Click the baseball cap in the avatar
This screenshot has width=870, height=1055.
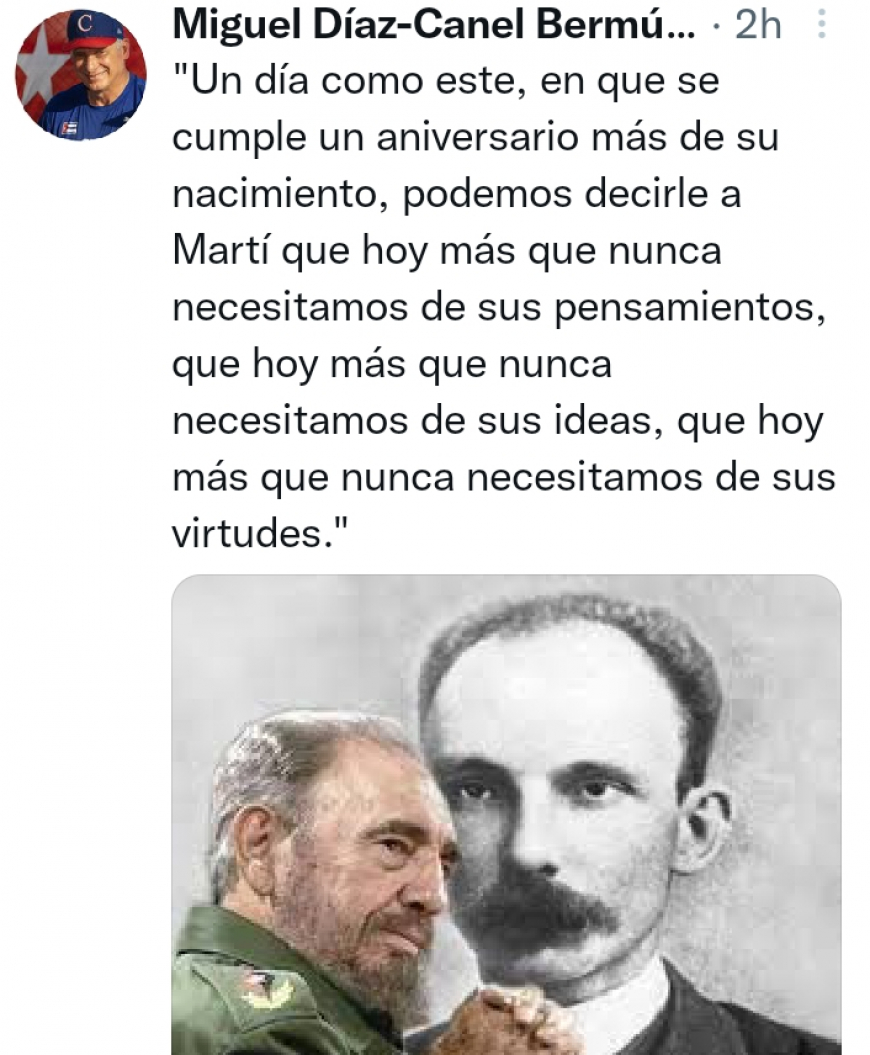pyautogui.click(x=89, y=32)
